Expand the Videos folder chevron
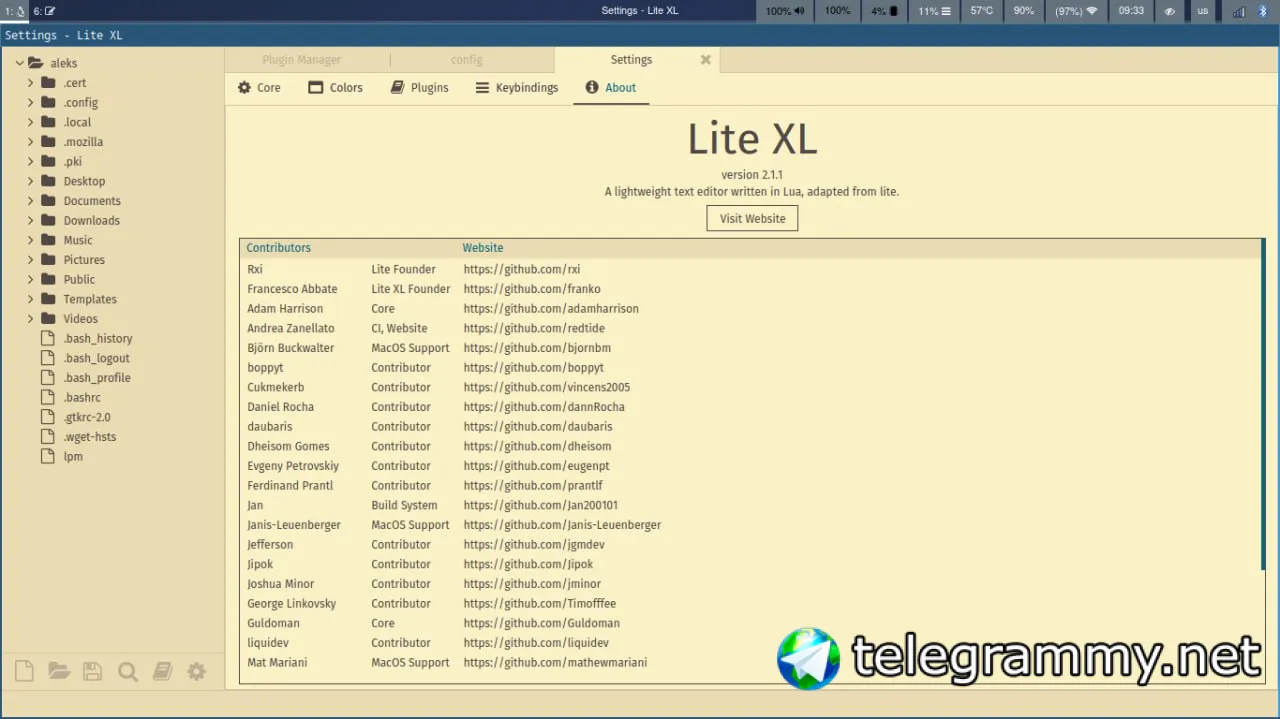 tap(31, 319)
